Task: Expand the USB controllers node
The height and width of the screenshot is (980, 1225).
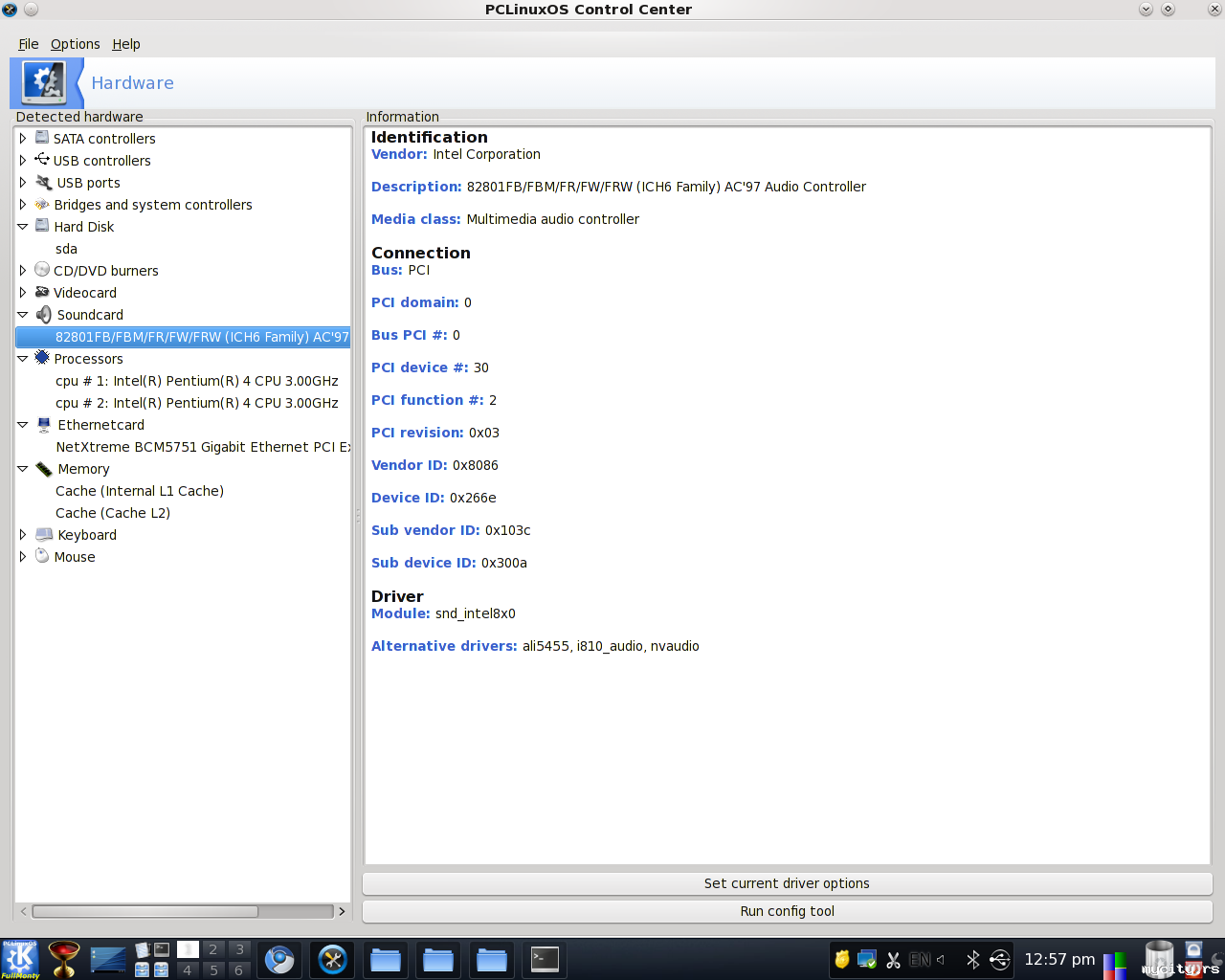Action: pos(23,160)
